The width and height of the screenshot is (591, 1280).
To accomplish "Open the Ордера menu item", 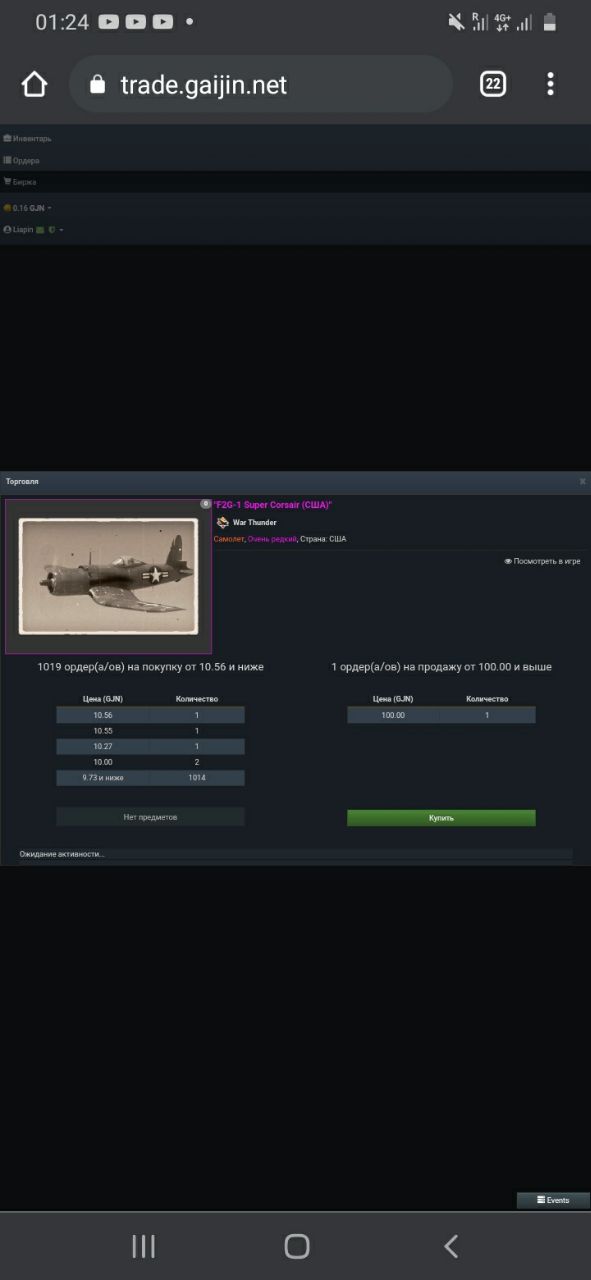I will coord(22,160).
